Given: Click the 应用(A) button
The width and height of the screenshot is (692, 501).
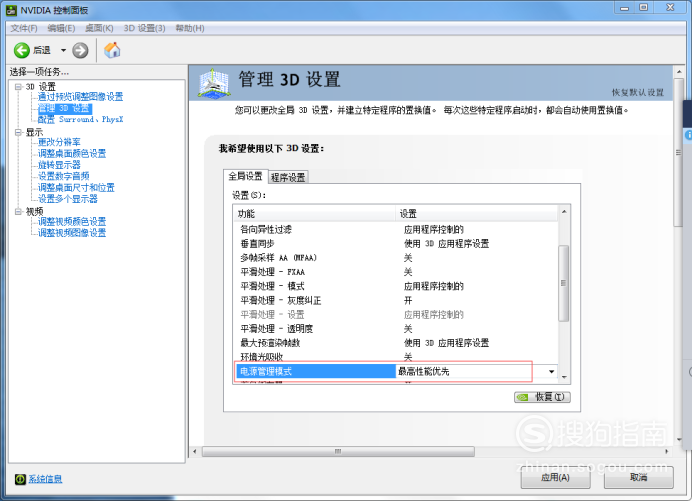Looking at the screenshot, I should (x=555, y=477).
